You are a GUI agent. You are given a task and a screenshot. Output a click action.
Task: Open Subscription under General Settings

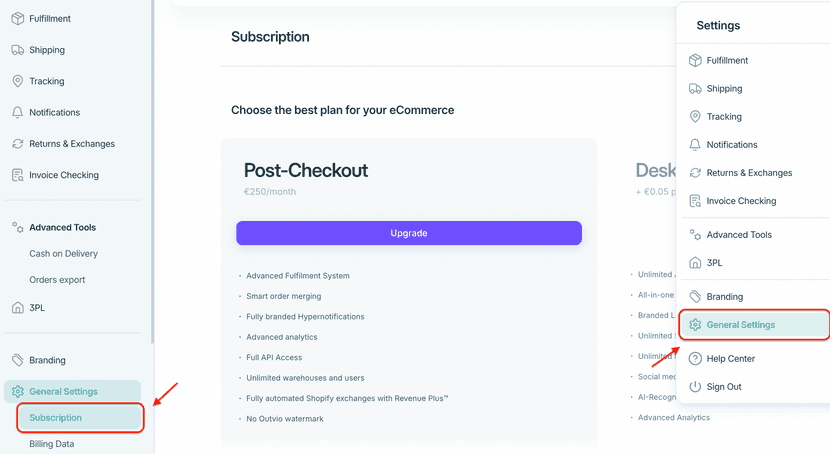56,418
